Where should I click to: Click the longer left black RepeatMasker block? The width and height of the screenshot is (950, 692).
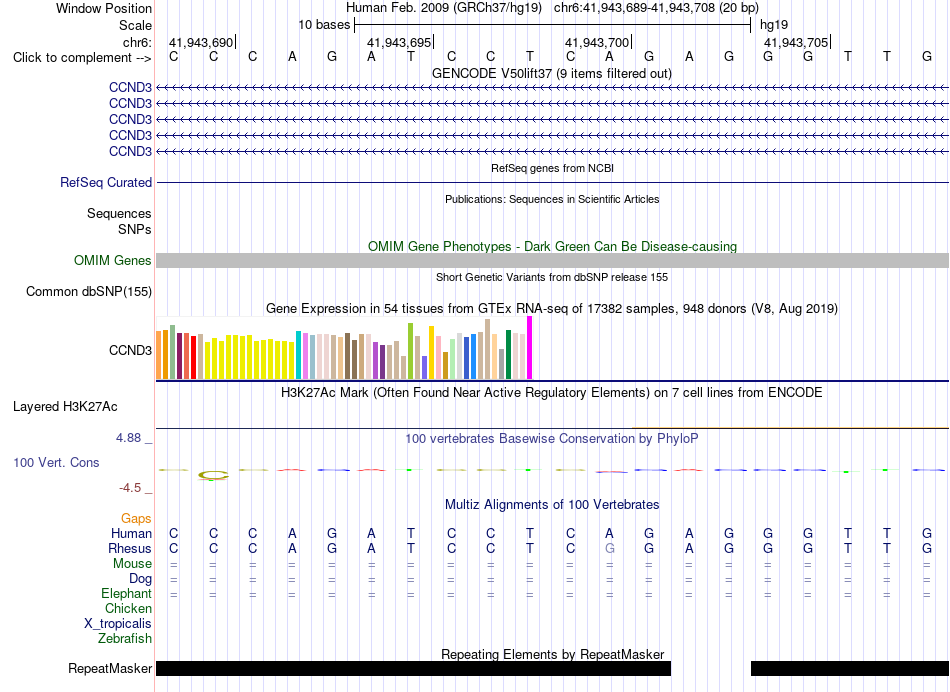(414, 668)
